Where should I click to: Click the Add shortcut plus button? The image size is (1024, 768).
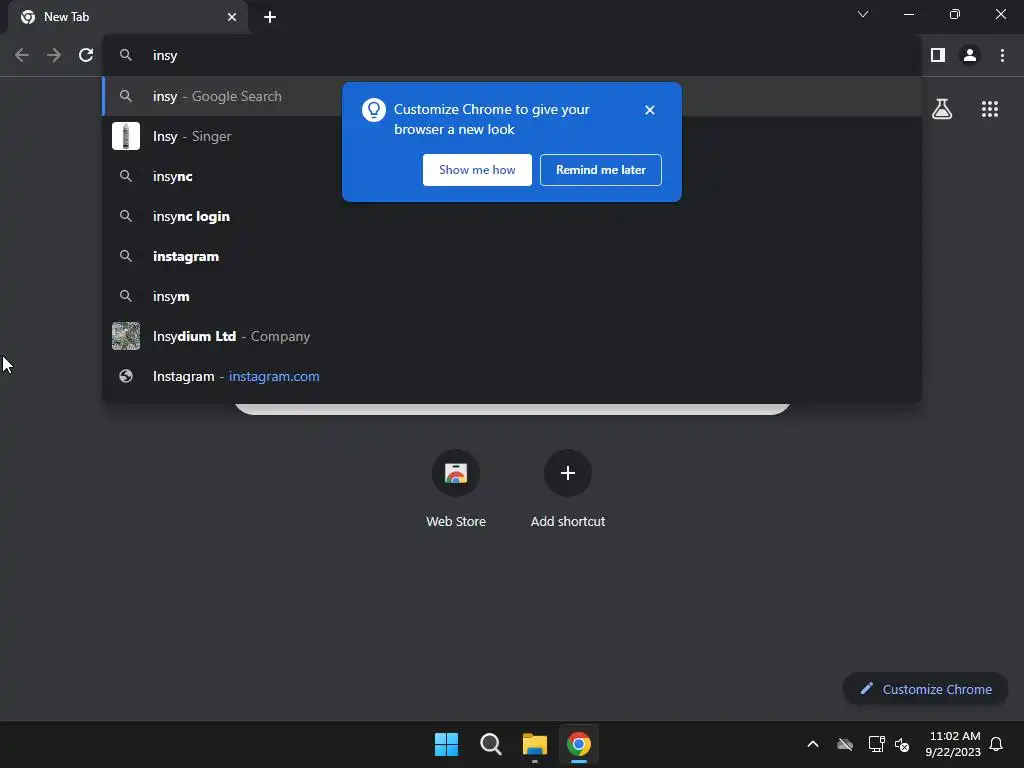pyautogui.click(x=568, y=473)
